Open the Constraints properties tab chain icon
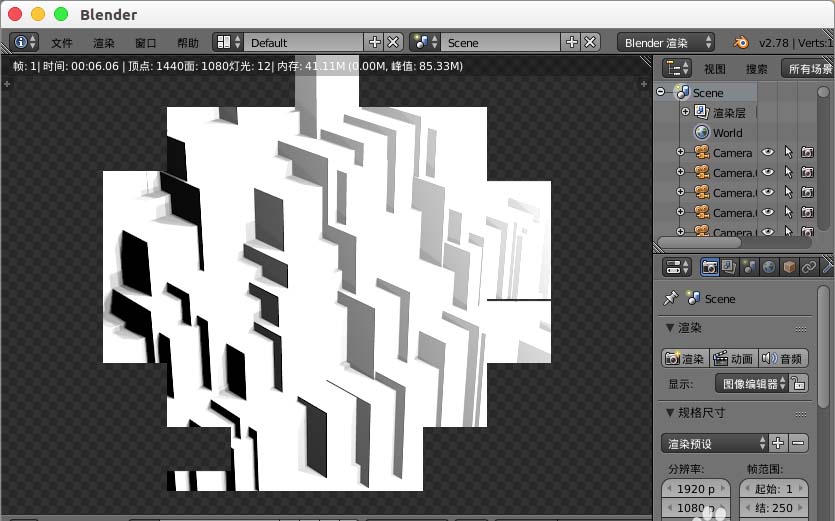Viewport: 835px width, 521px height. click(809, 267)
